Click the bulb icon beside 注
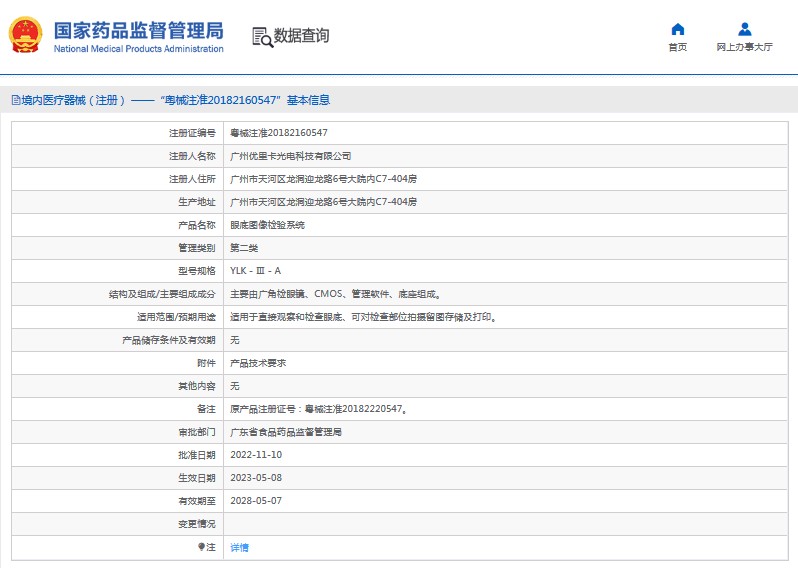Screen dimensions: 798x568 tap(202, 547)
